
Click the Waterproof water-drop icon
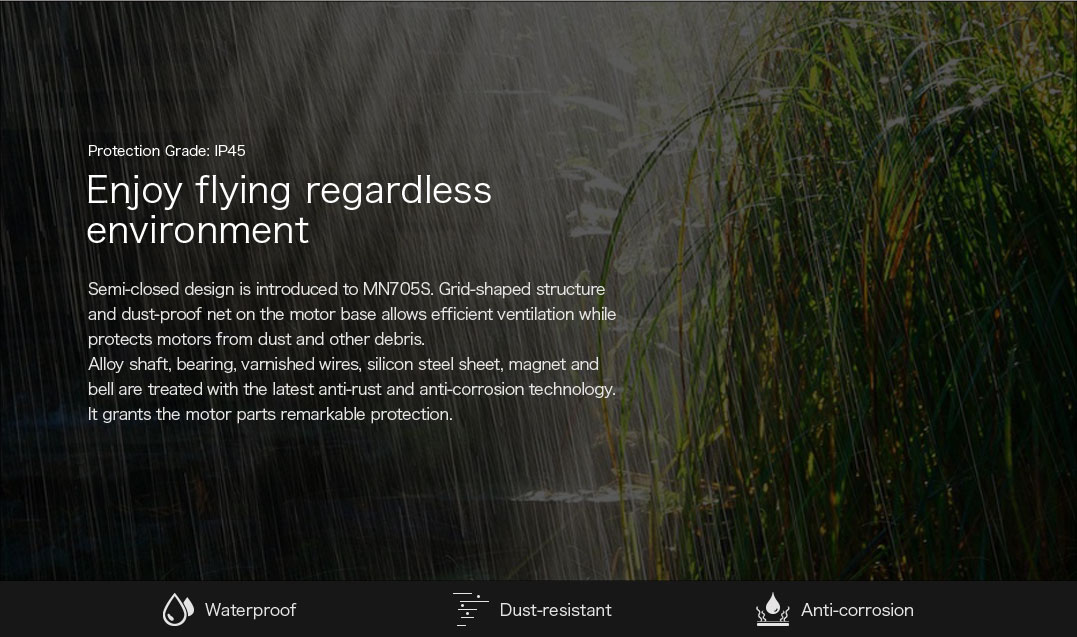178,609
